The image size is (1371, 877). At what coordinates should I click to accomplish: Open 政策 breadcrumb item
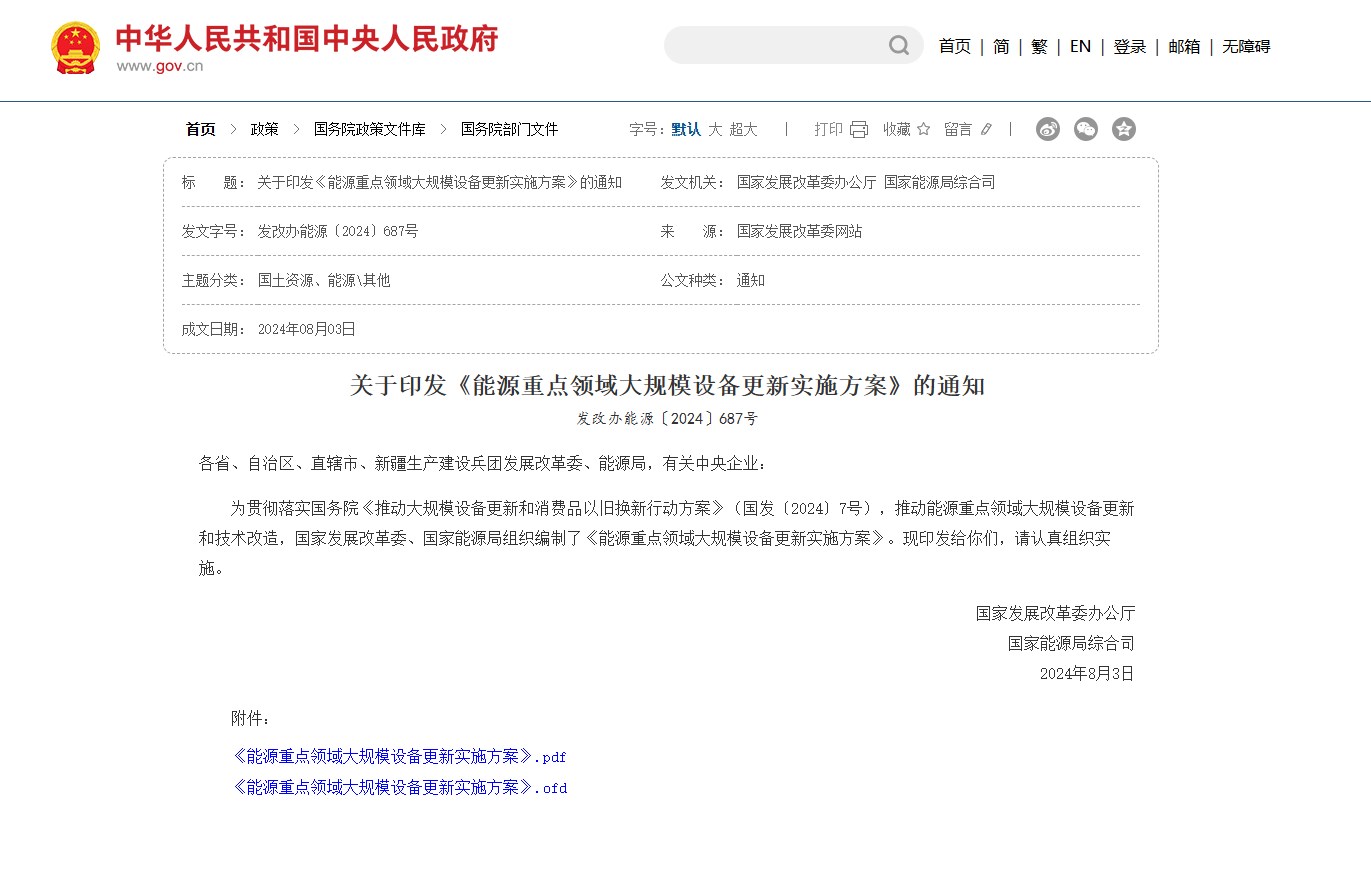point(264,129)
